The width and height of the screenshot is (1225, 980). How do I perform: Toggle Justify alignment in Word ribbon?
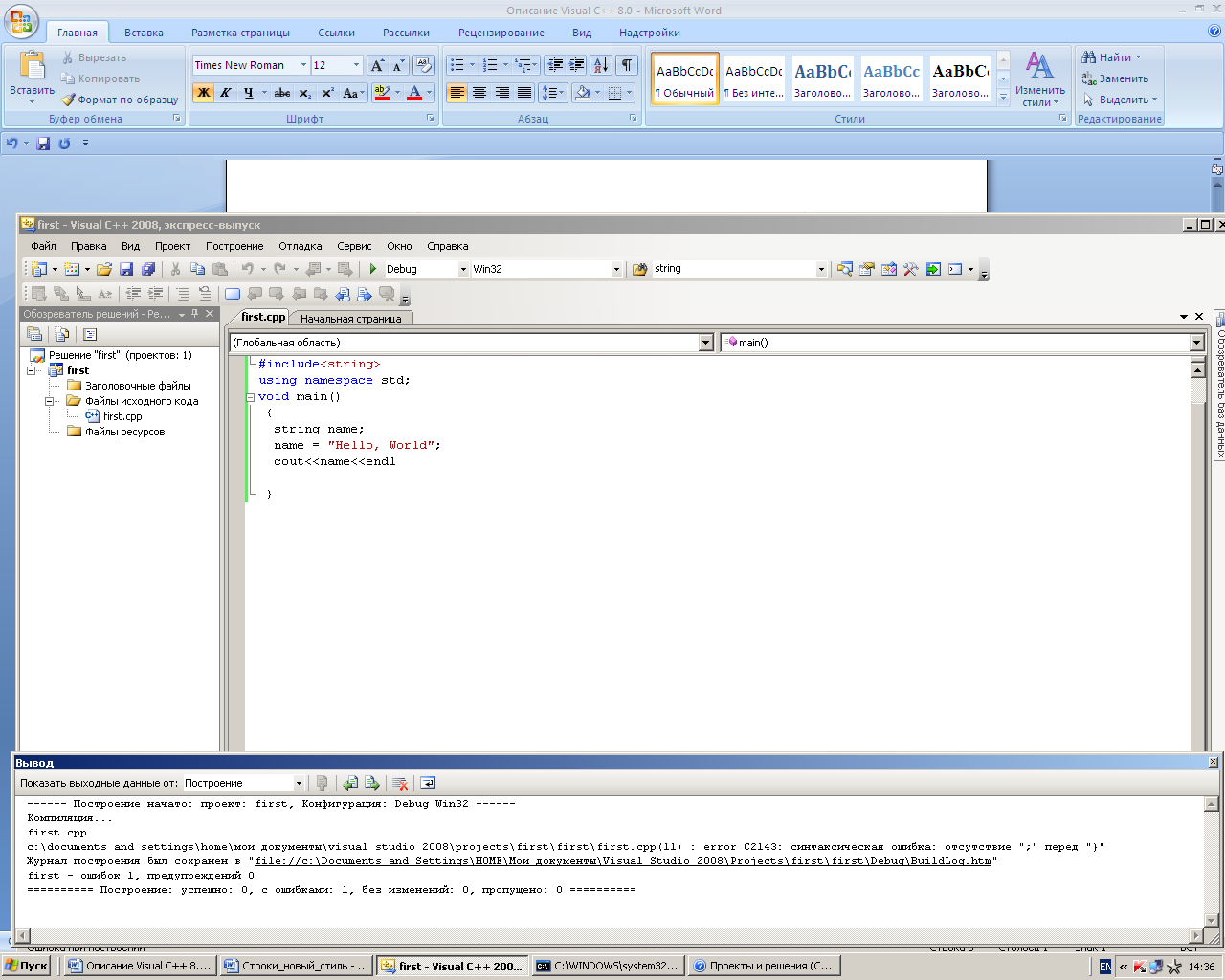524,93
